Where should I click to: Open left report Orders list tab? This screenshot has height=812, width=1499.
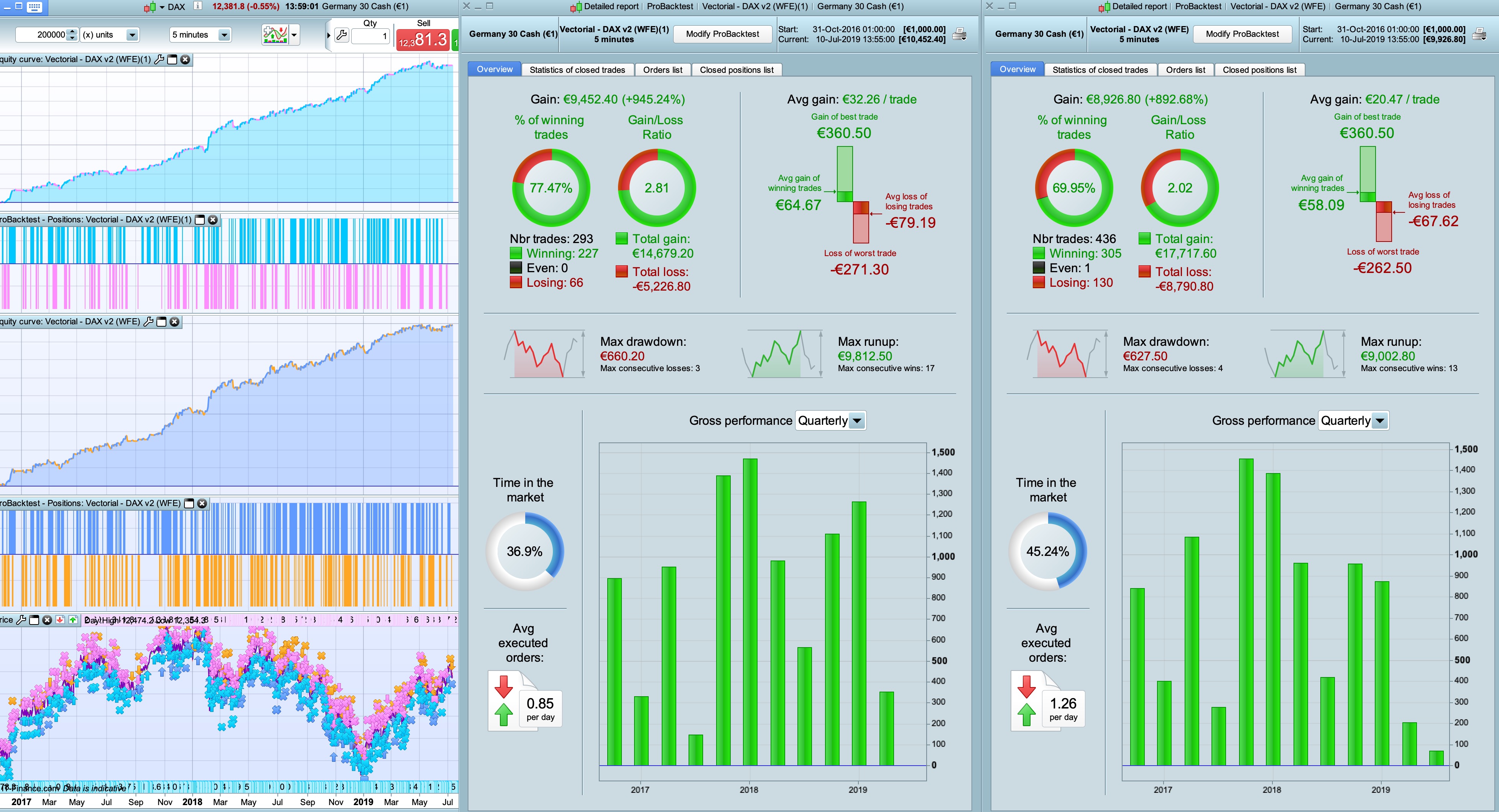(x=662, y=70)
